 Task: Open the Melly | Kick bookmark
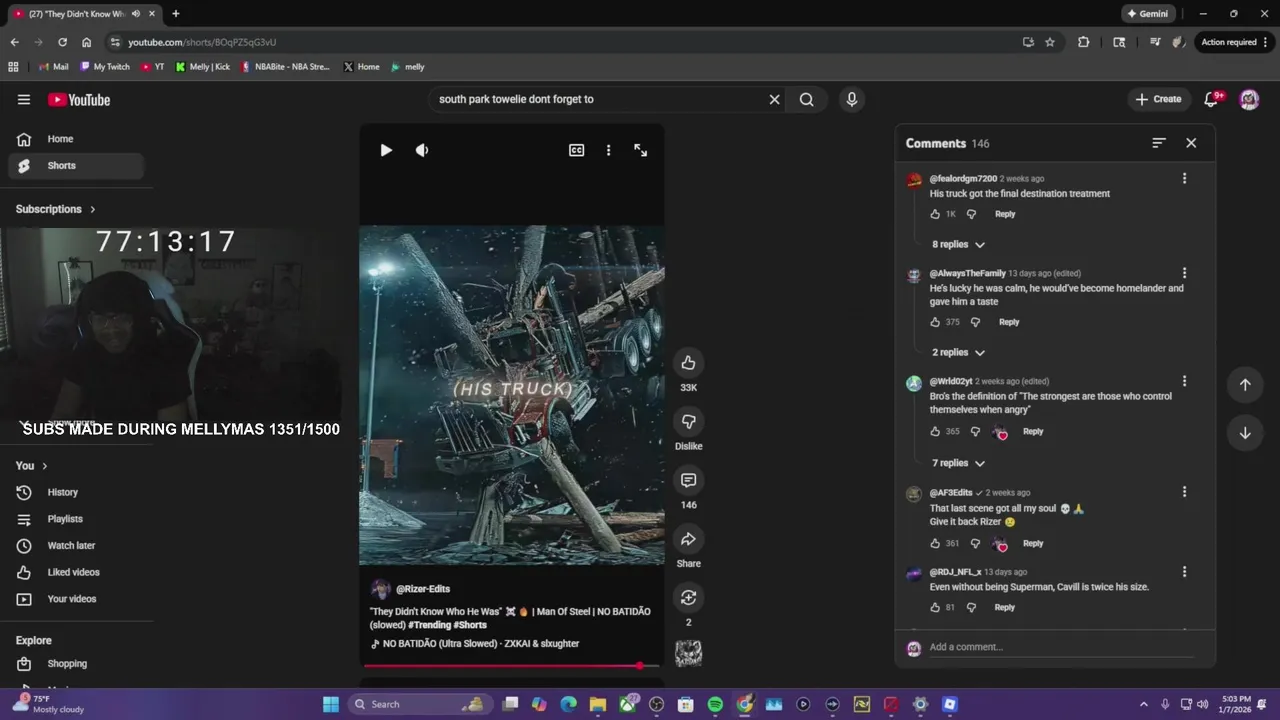203,67
